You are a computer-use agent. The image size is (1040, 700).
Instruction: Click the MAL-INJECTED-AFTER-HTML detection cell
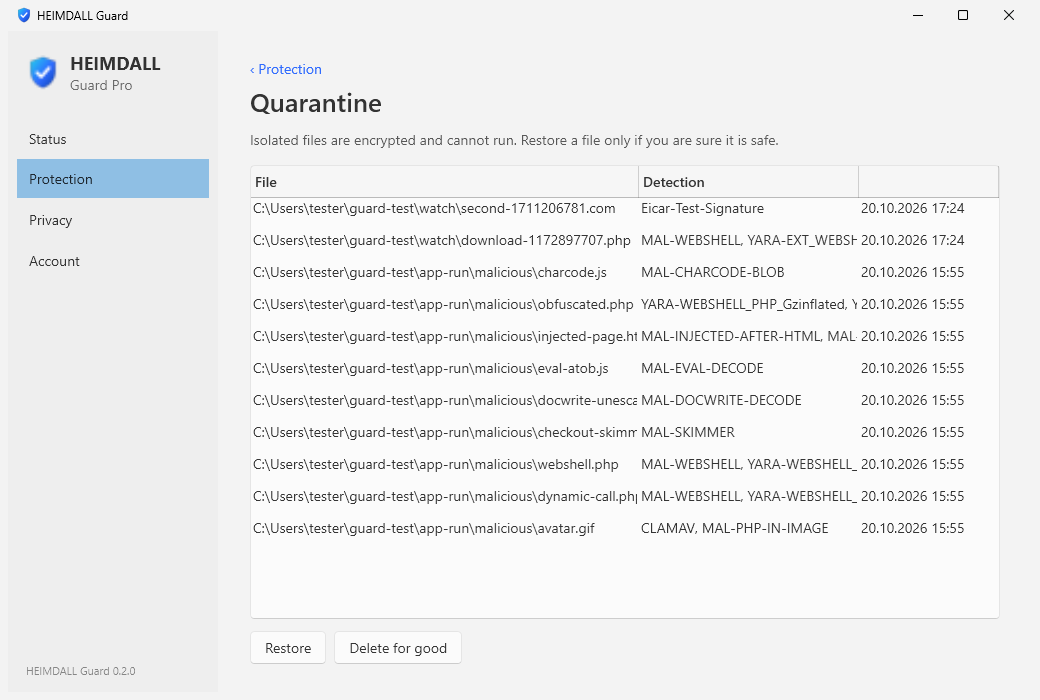click(x=748, y=336)
